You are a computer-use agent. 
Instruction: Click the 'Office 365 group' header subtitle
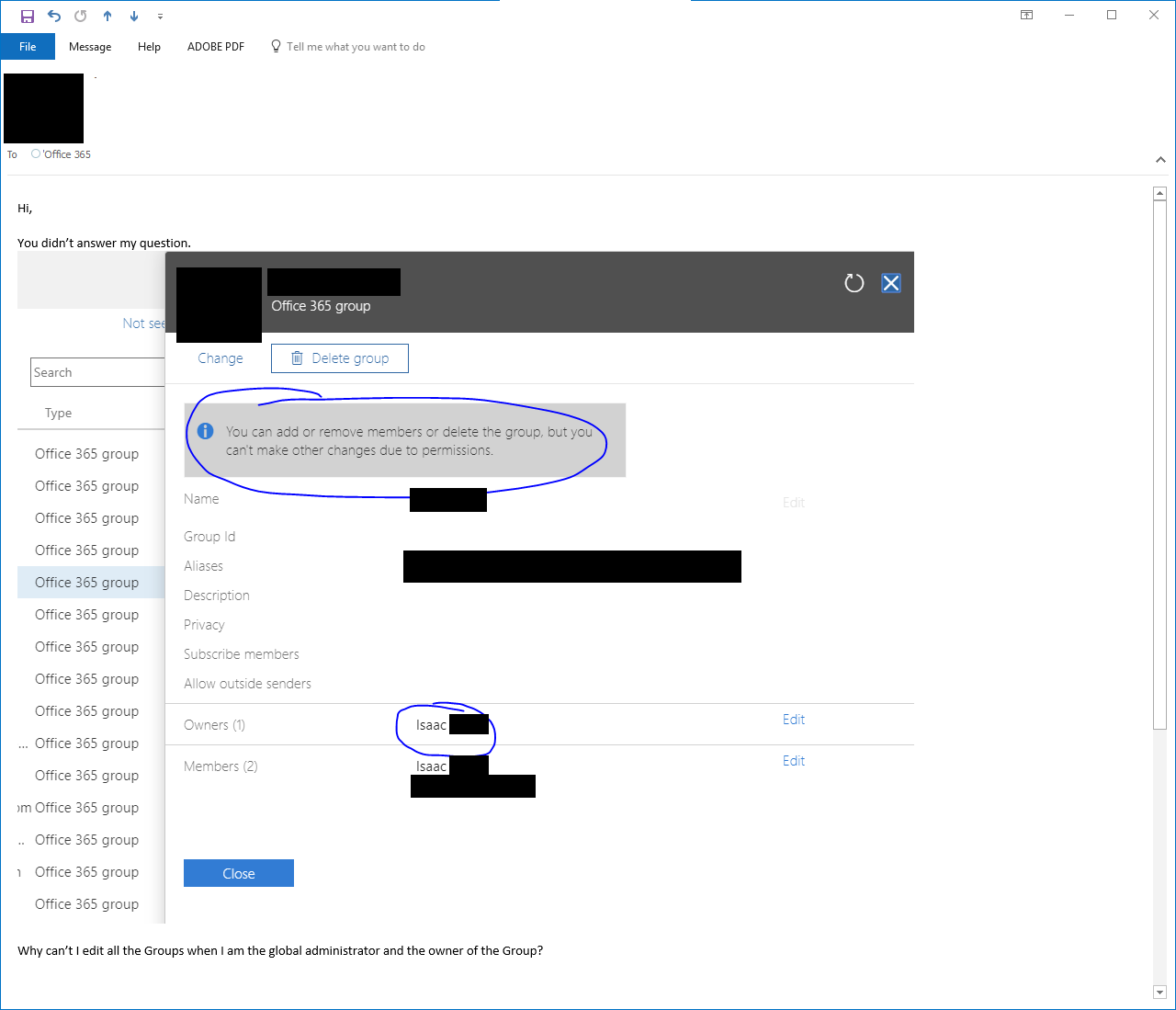coord(321,306)
